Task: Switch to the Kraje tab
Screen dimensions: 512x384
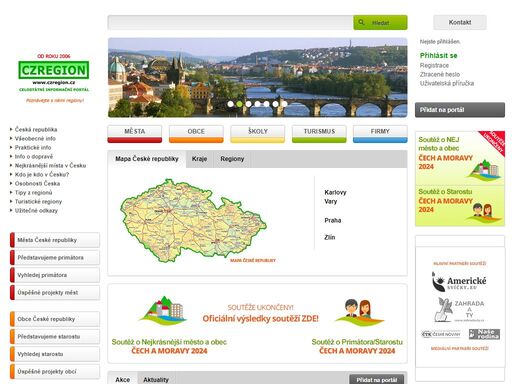Action: click(199, 159)
